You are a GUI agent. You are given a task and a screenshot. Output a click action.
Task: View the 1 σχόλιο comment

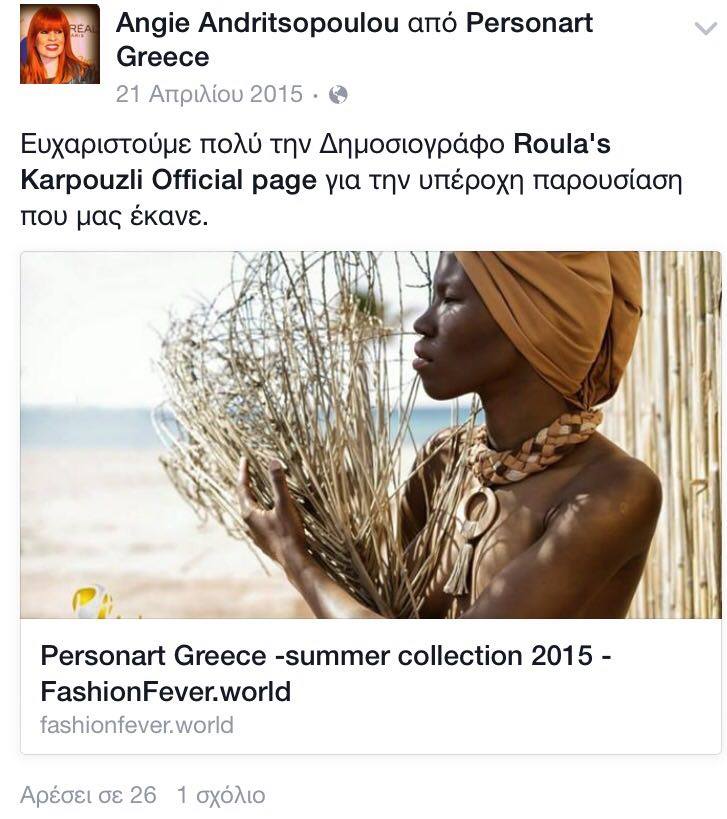[221, 795]
